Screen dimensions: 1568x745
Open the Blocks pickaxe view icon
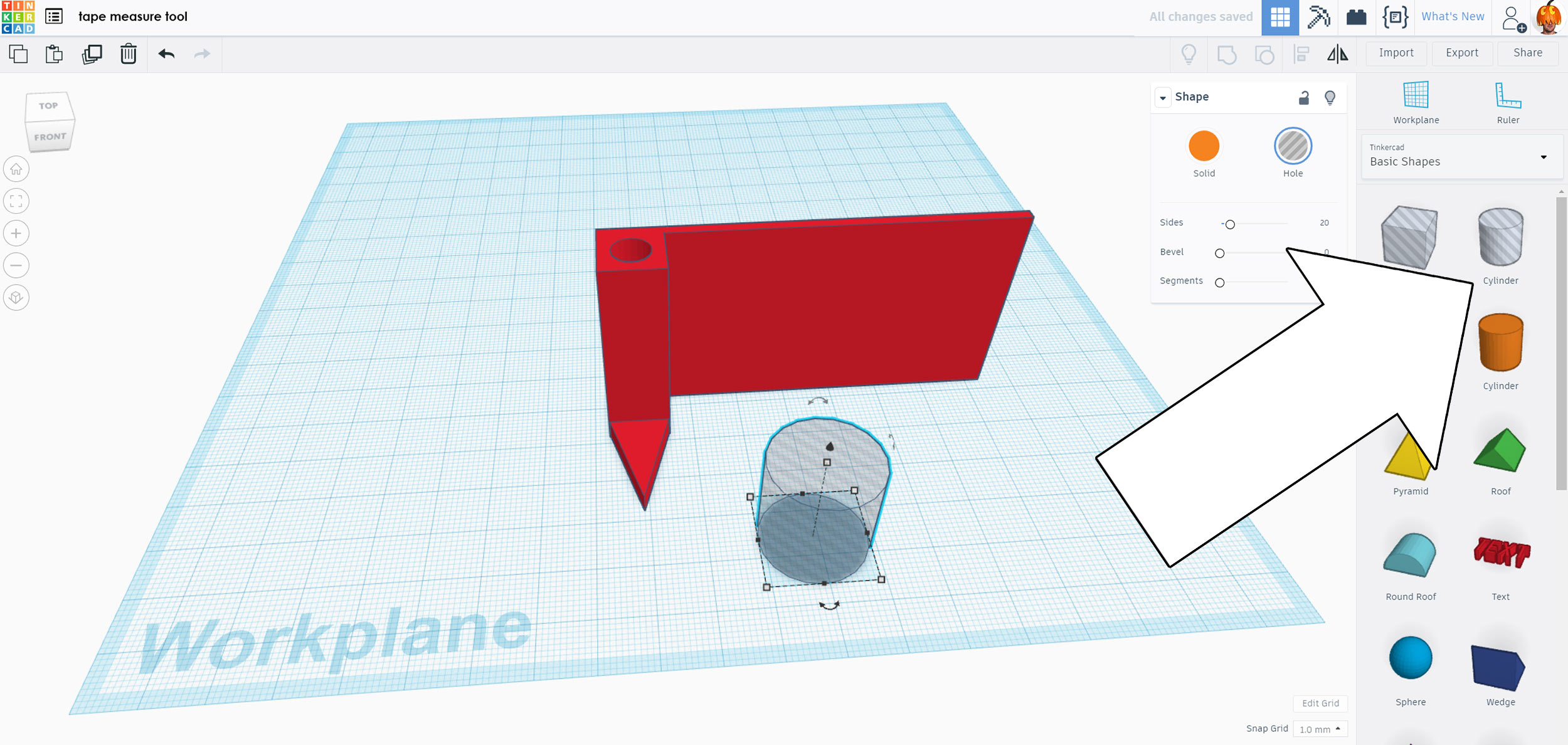(1318, 17)
